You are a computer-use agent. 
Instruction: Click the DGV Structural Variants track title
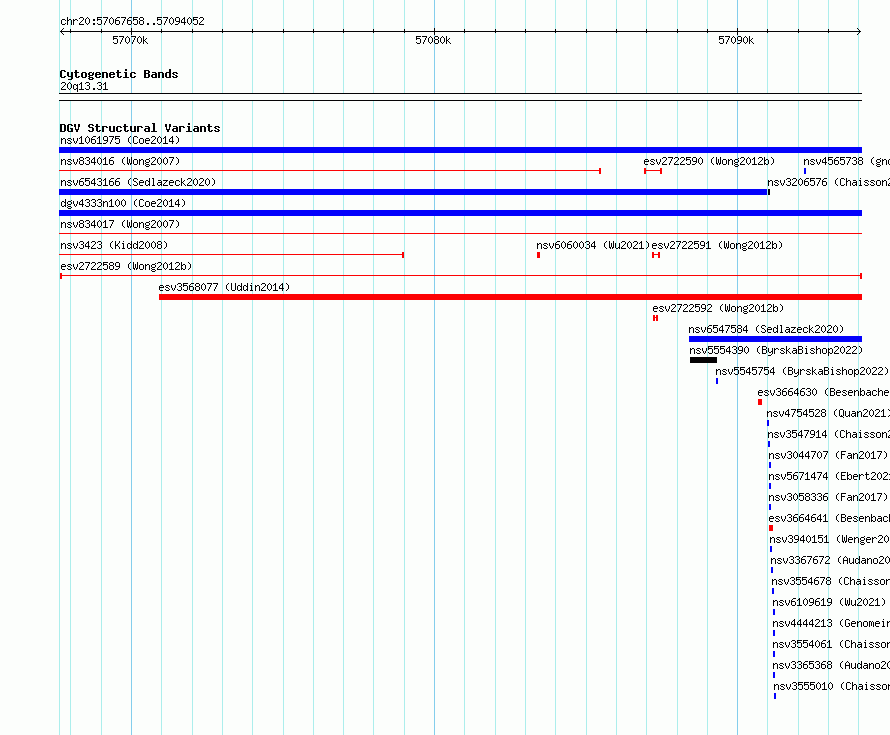tap(140, 128)
